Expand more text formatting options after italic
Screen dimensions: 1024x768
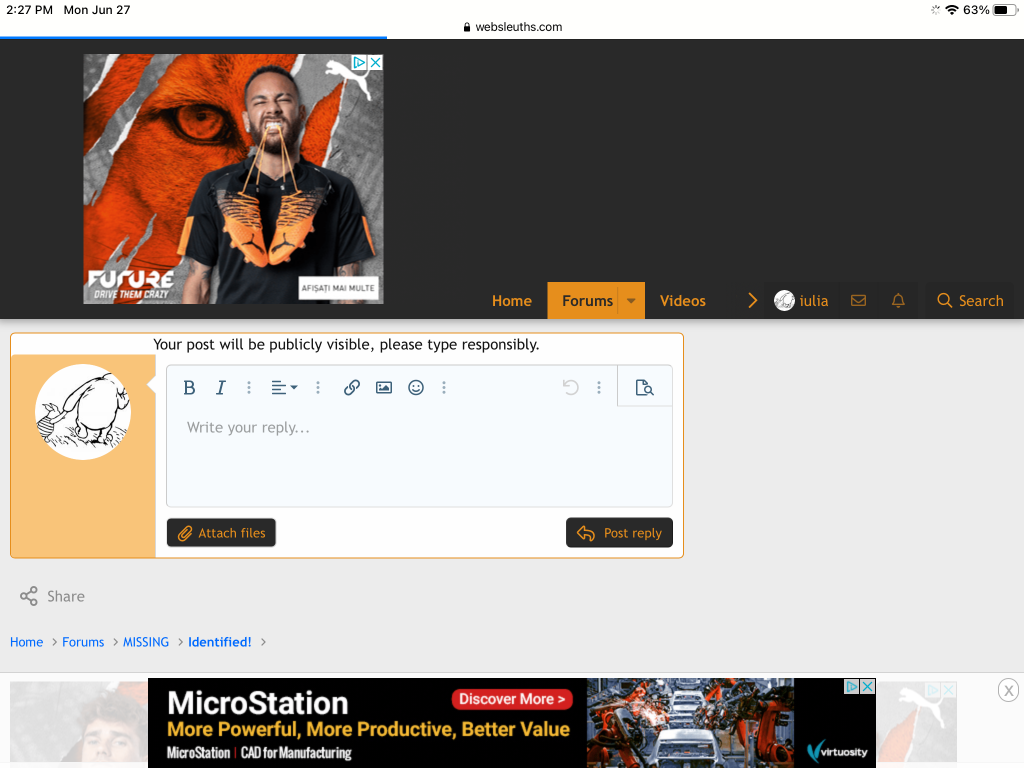click(249, 388)
